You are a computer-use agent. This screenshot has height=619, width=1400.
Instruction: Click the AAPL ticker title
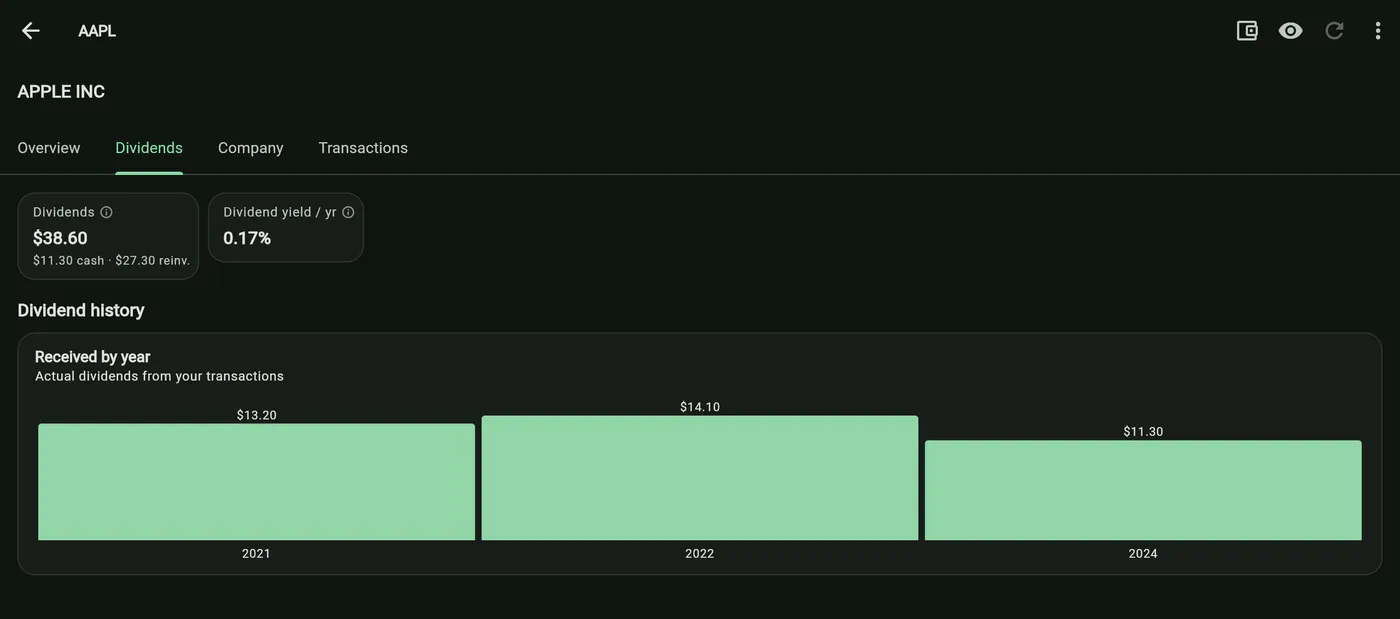97,31
